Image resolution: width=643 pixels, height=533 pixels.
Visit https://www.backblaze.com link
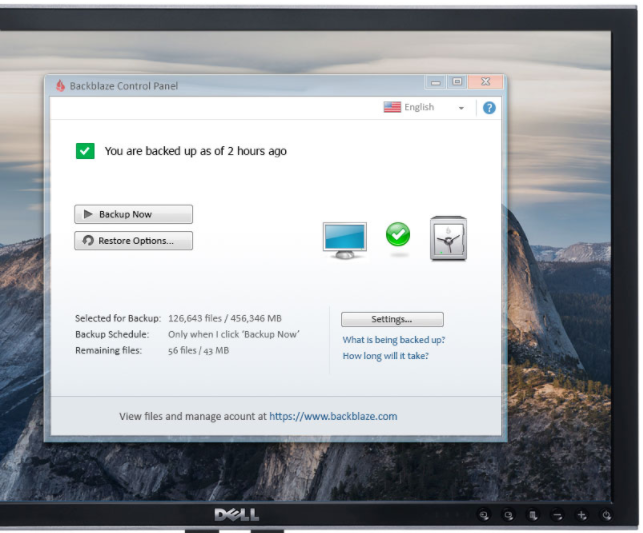[x=333, y=417]
